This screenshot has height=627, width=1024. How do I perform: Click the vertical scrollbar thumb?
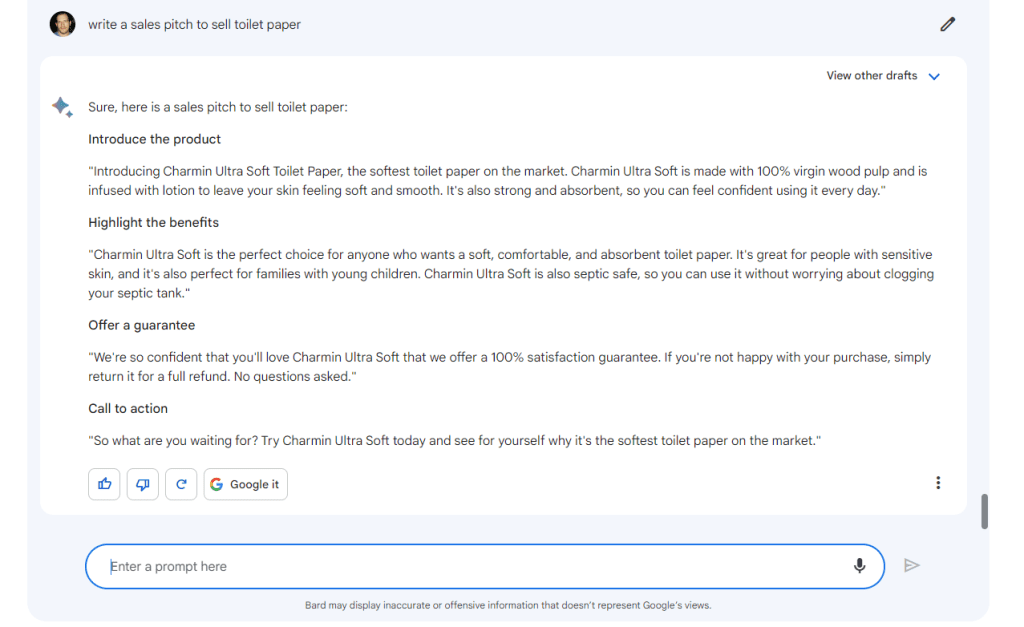click(x=984, y=511)
